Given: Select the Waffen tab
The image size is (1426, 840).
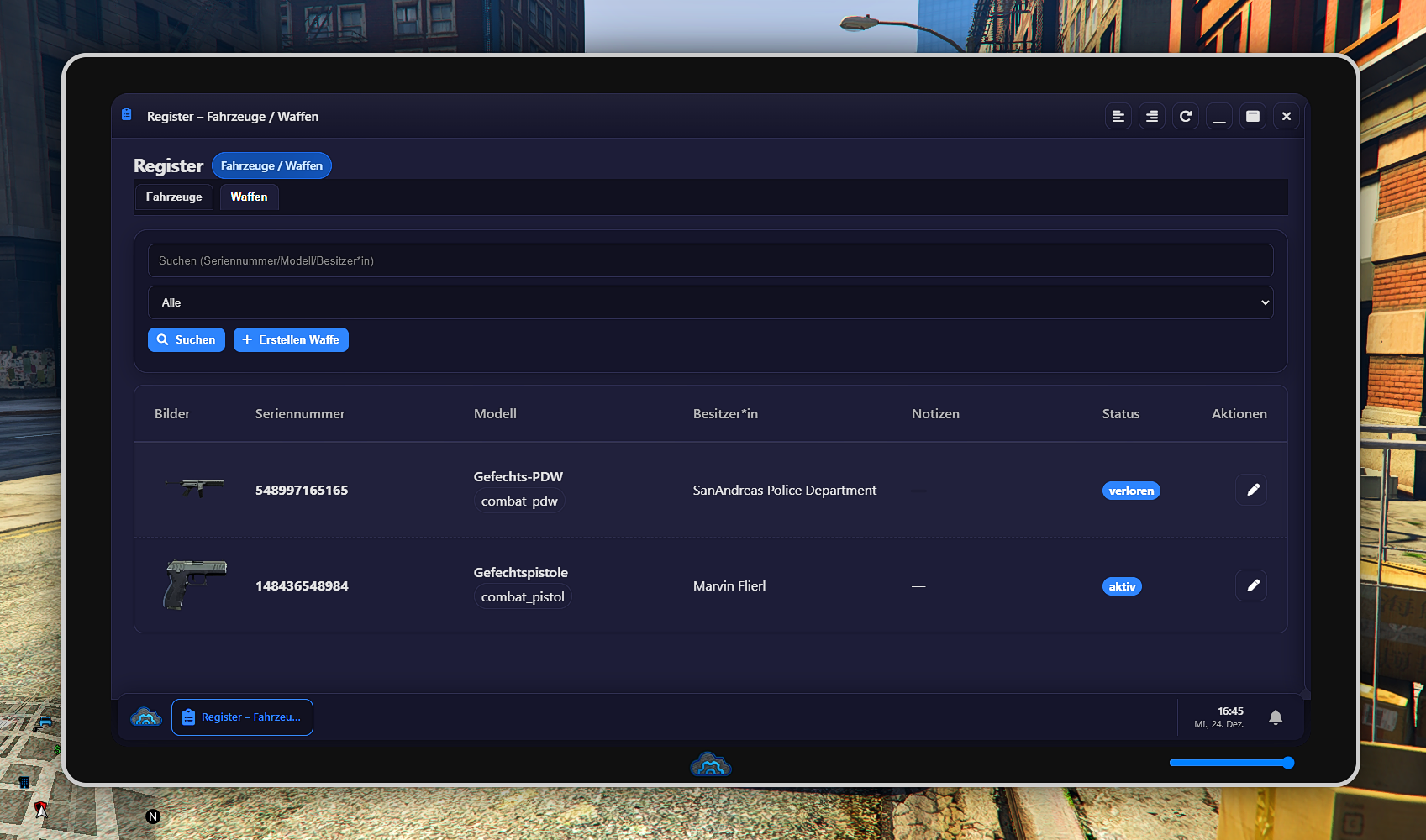Looking at the screenshot, I should [249, 197].
